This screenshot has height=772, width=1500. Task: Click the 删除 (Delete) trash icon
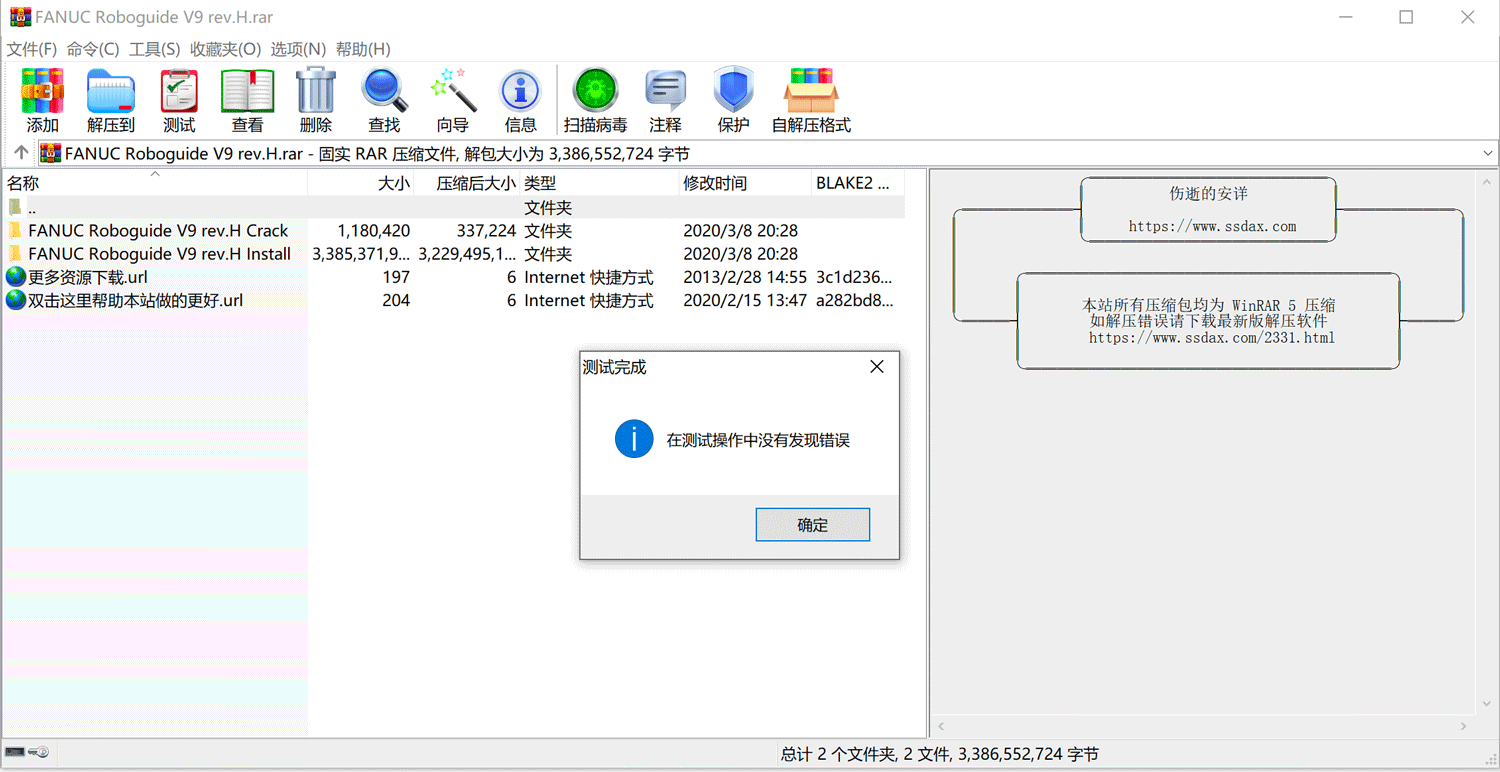tap(315, 92)
